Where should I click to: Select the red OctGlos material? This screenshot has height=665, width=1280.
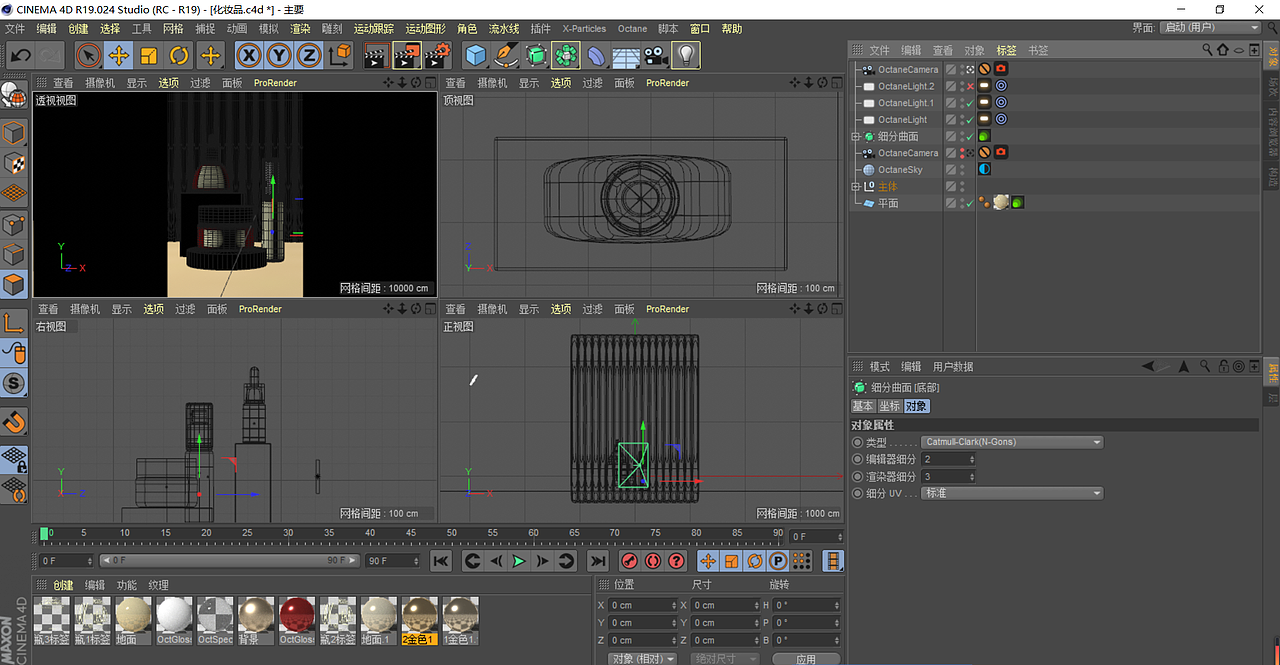click(x=297, y=620)
